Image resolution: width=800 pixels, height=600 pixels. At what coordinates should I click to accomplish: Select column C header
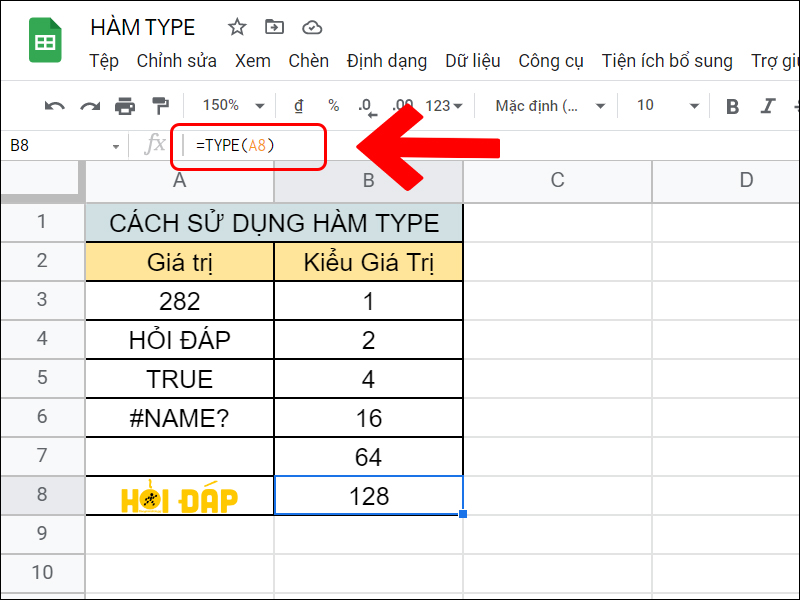coord(557,181)
